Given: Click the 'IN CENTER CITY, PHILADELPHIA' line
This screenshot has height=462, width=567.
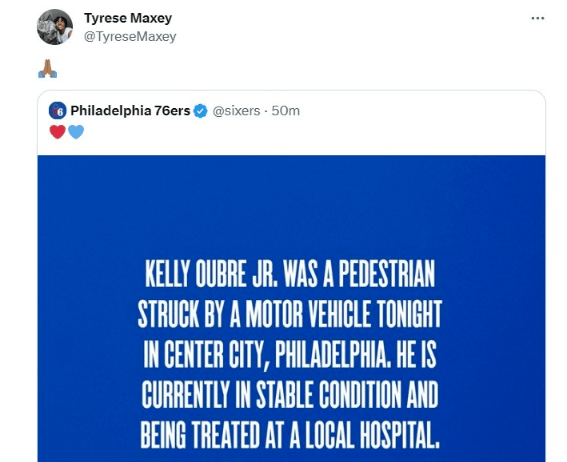Looking at the screenshot, I should (267, 355).
